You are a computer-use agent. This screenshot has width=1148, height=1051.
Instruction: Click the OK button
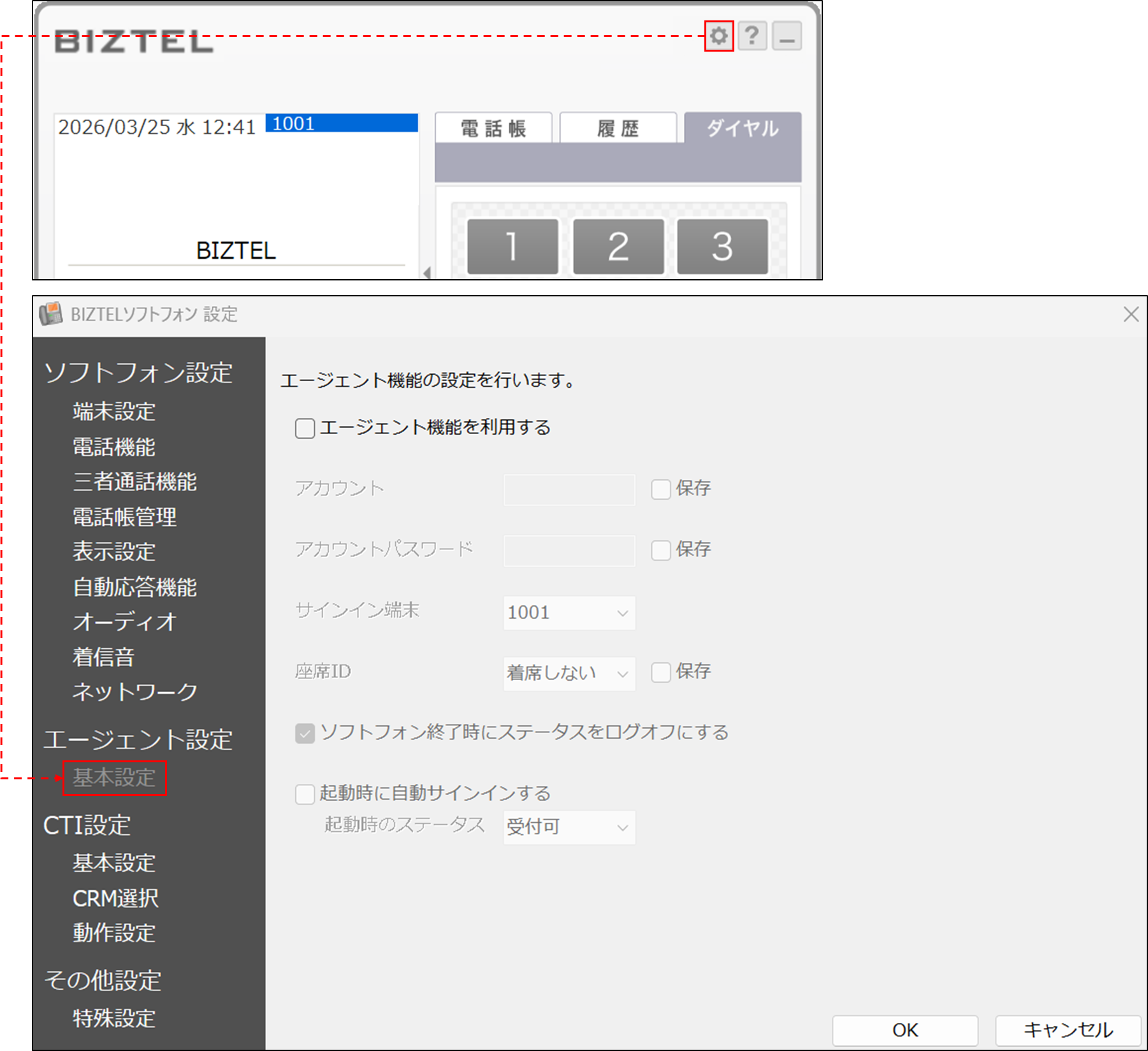[905, 1030]
